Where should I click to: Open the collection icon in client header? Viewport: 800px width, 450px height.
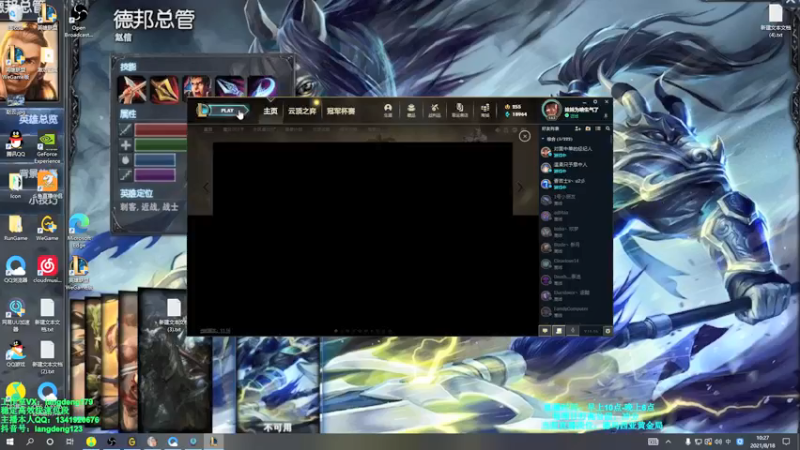(411, 110)
